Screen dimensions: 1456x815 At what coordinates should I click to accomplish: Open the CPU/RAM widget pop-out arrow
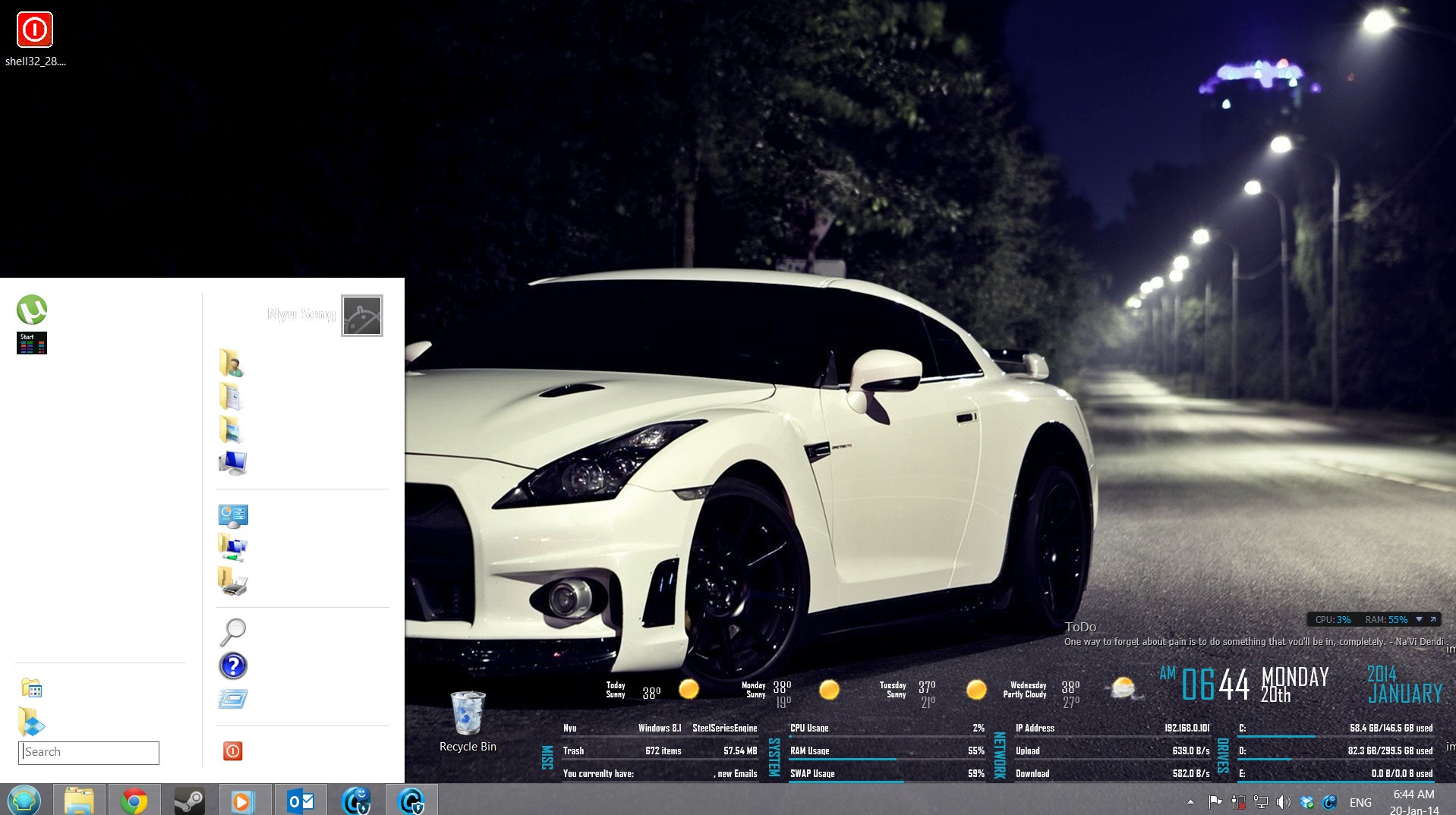tap(1433, 619)
